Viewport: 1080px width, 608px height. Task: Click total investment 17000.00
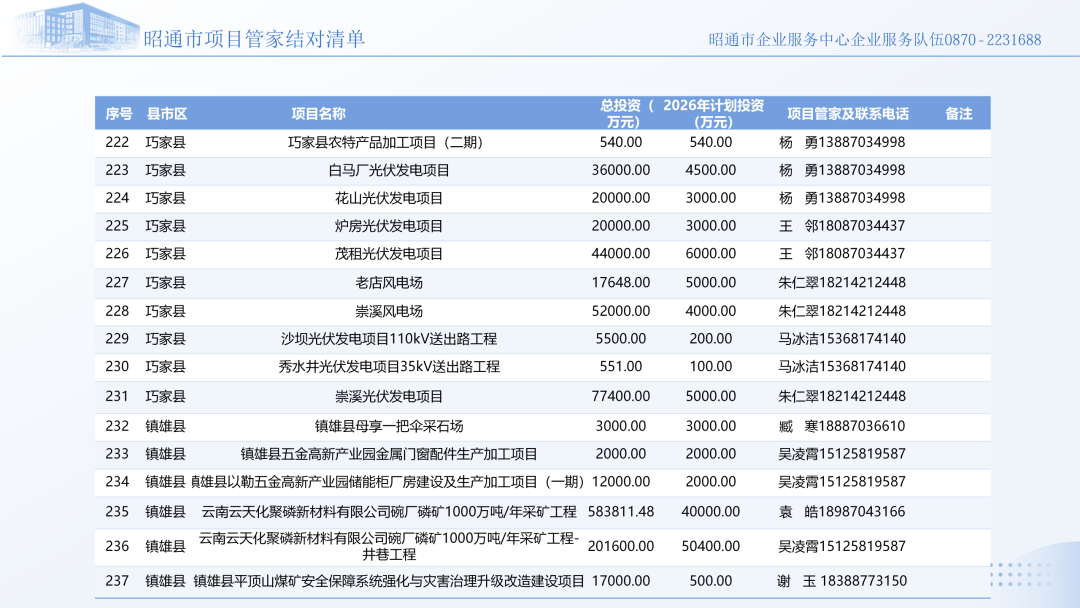click(x=621, y=581)
